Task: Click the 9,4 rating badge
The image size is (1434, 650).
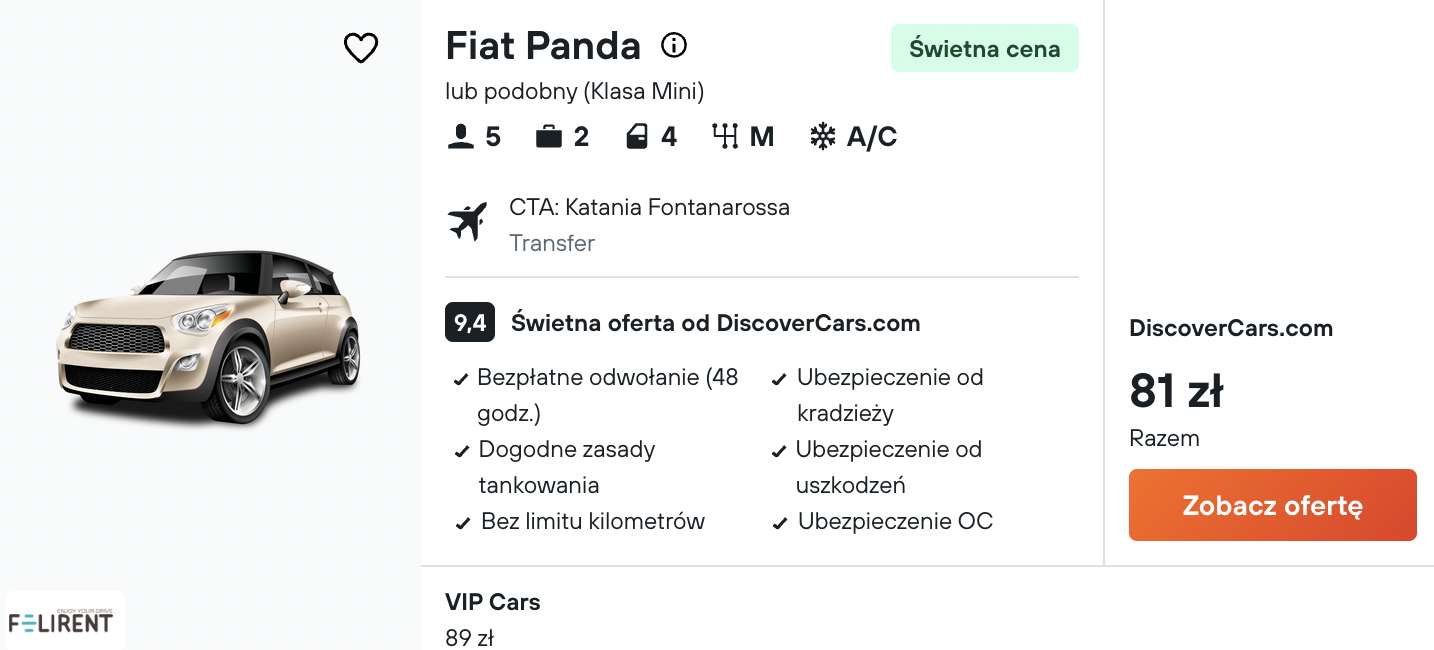Action: (x=470, y=323)
